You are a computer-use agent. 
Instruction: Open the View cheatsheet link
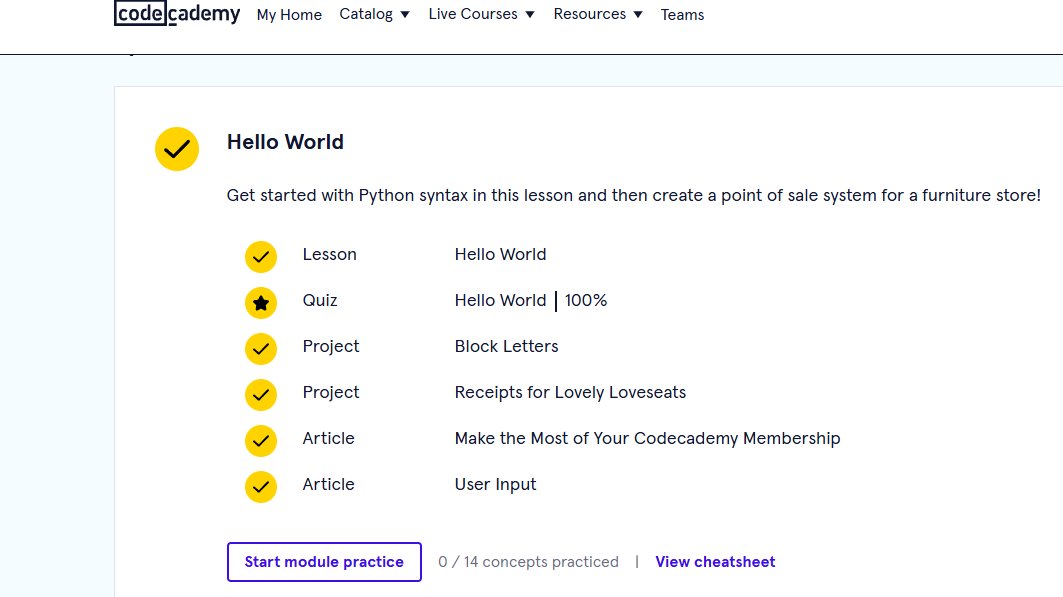tap(715, 562)
